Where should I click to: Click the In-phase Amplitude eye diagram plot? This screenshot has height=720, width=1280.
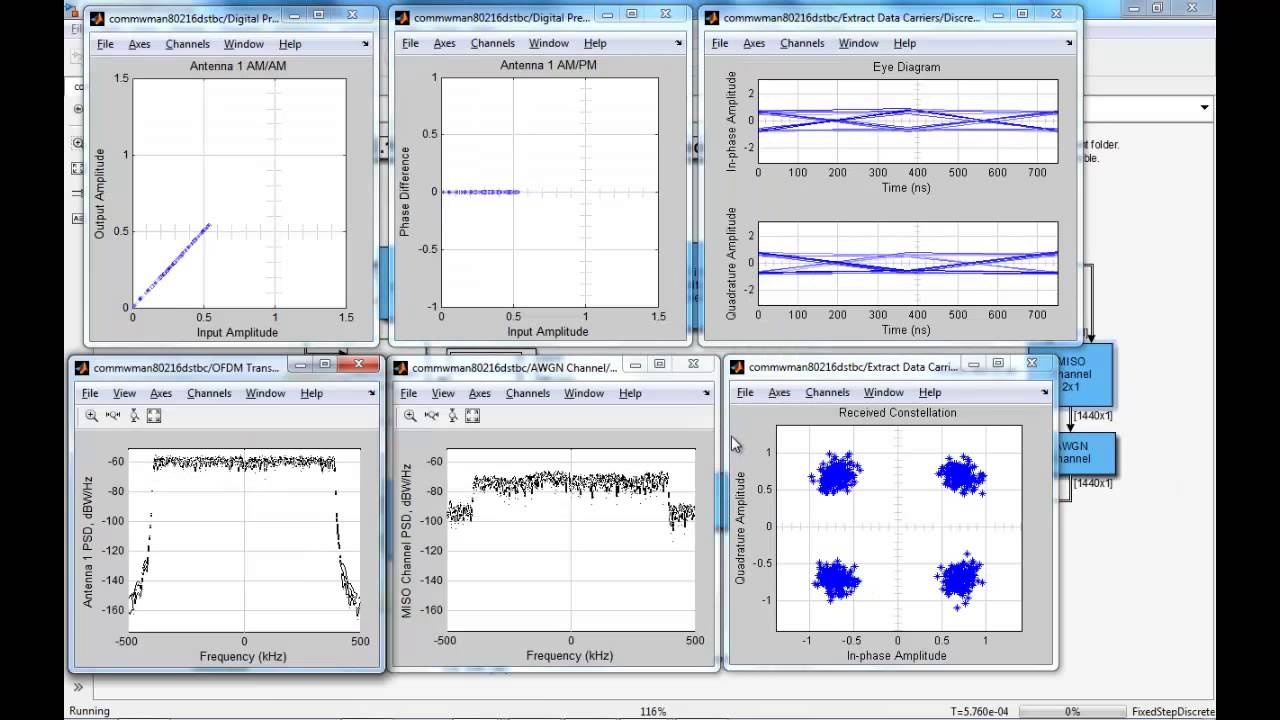tap(908, 121)
